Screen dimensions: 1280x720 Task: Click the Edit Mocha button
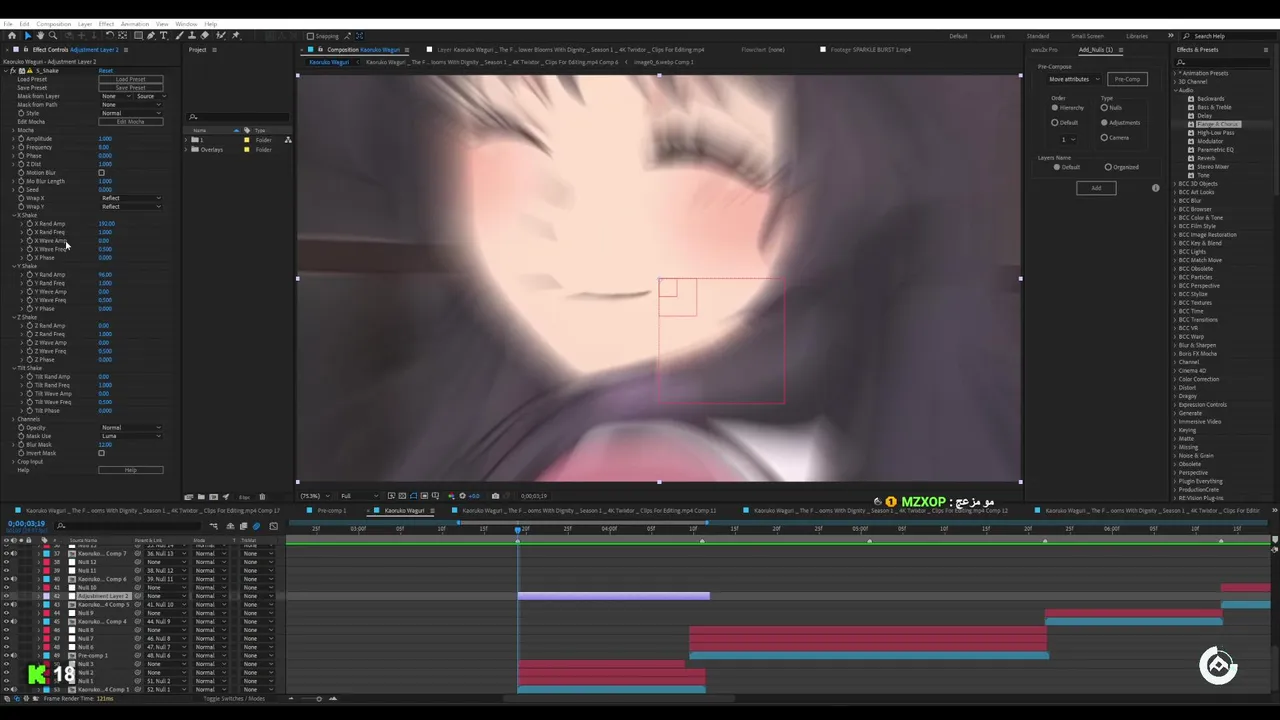point(130,122)
